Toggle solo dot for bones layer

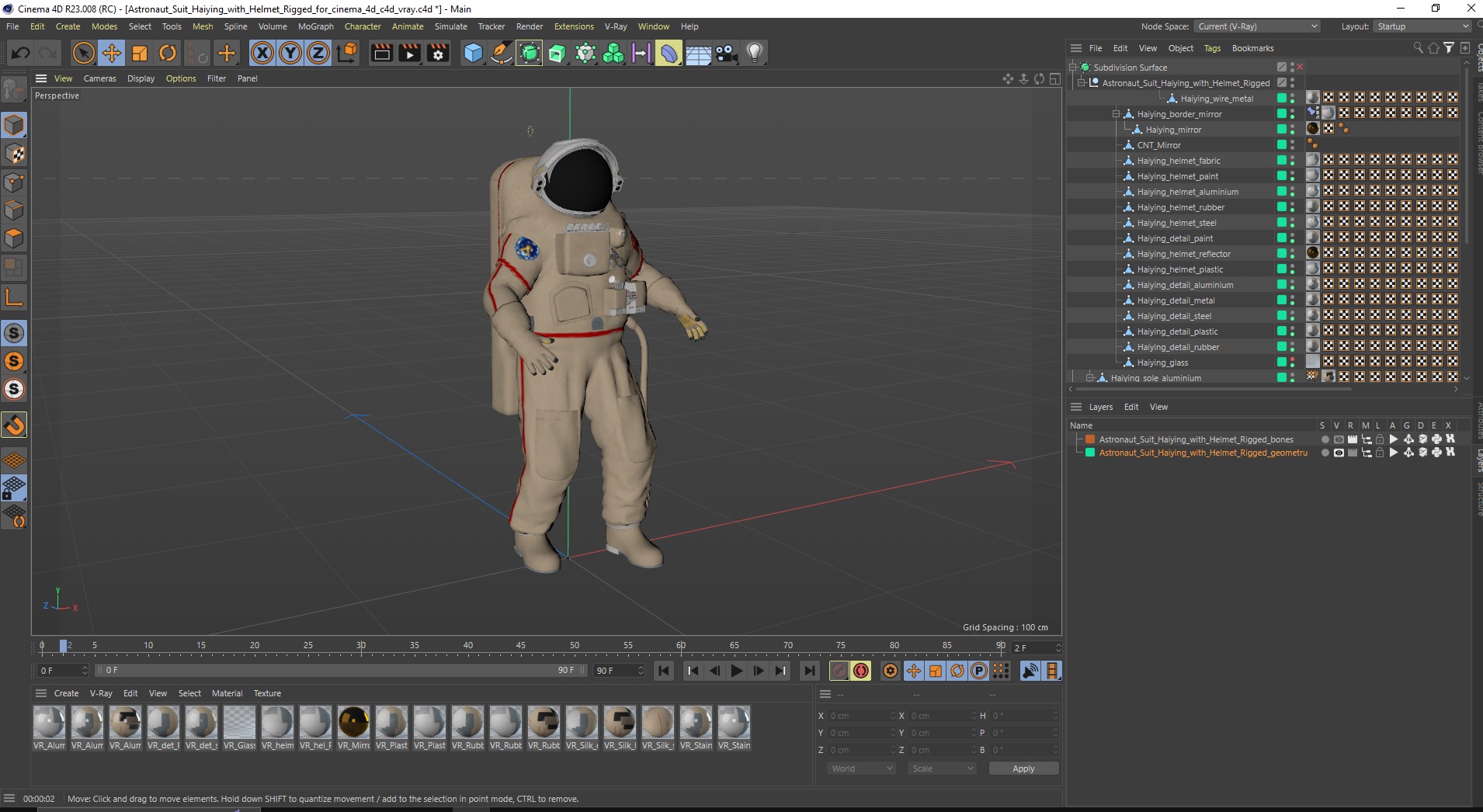point(1325,439)
